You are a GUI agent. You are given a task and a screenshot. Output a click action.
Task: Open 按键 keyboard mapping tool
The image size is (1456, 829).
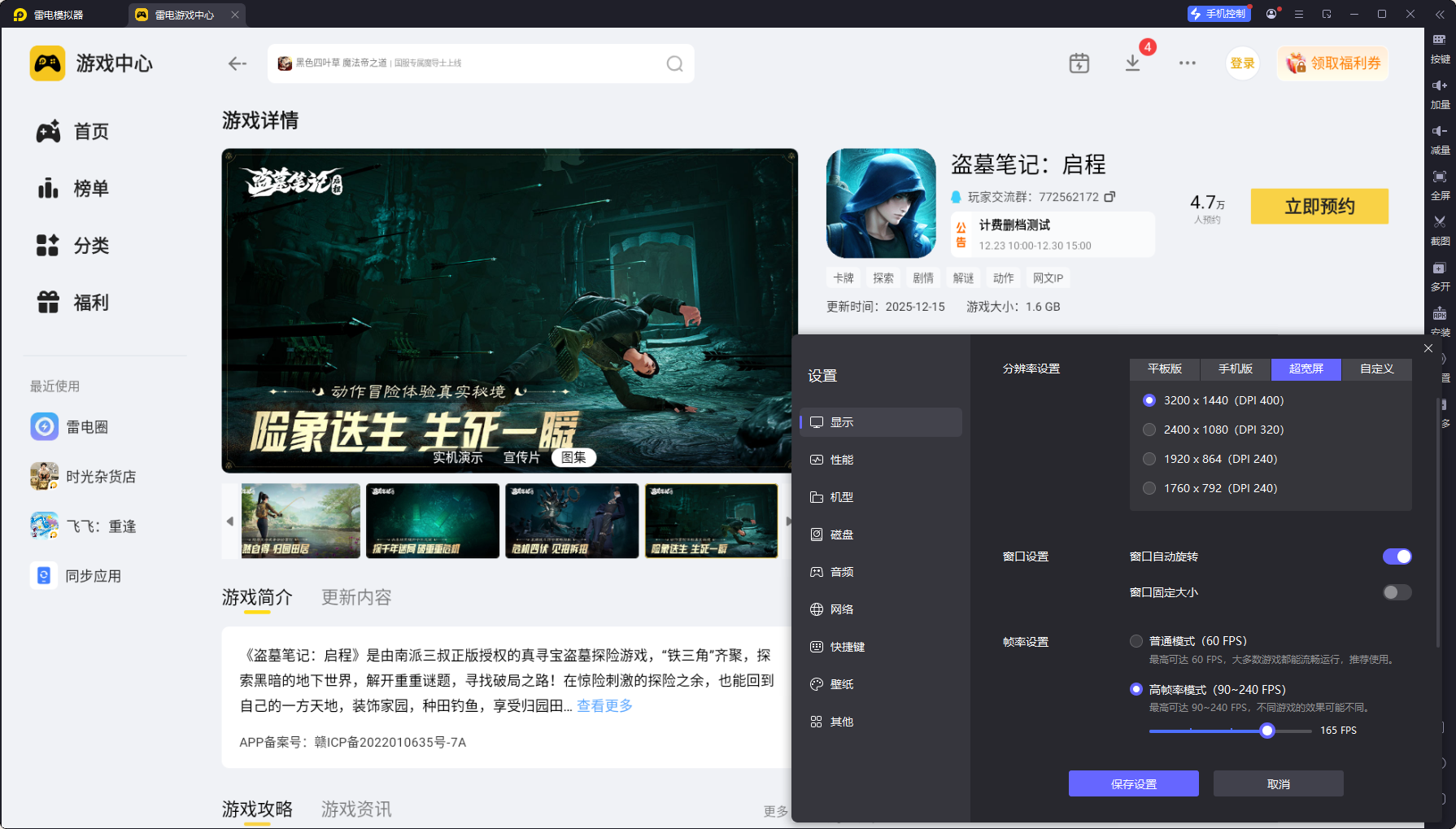[1440, 49]
